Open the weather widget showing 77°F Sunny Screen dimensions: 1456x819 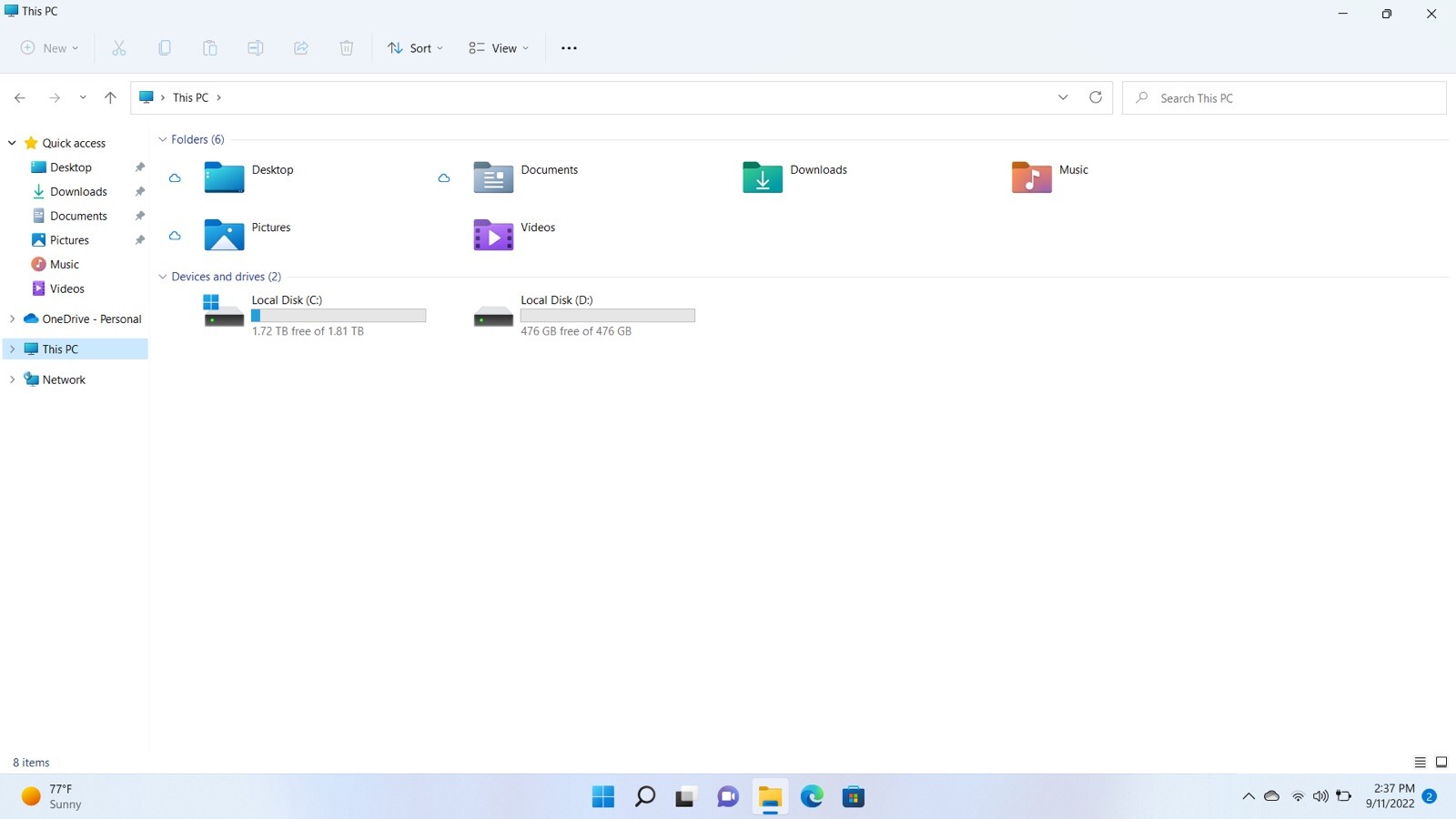pyautogui.click(x=53, y=797)
